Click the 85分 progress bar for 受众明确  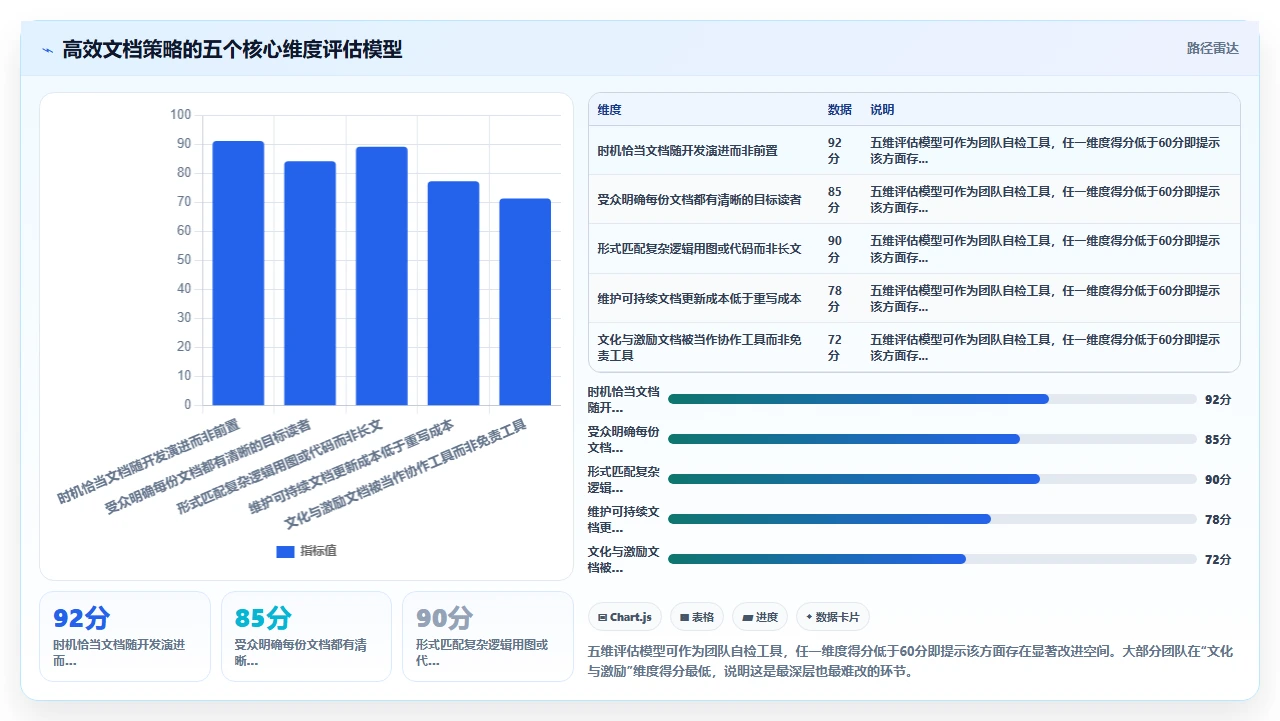[x=932, y=439]
